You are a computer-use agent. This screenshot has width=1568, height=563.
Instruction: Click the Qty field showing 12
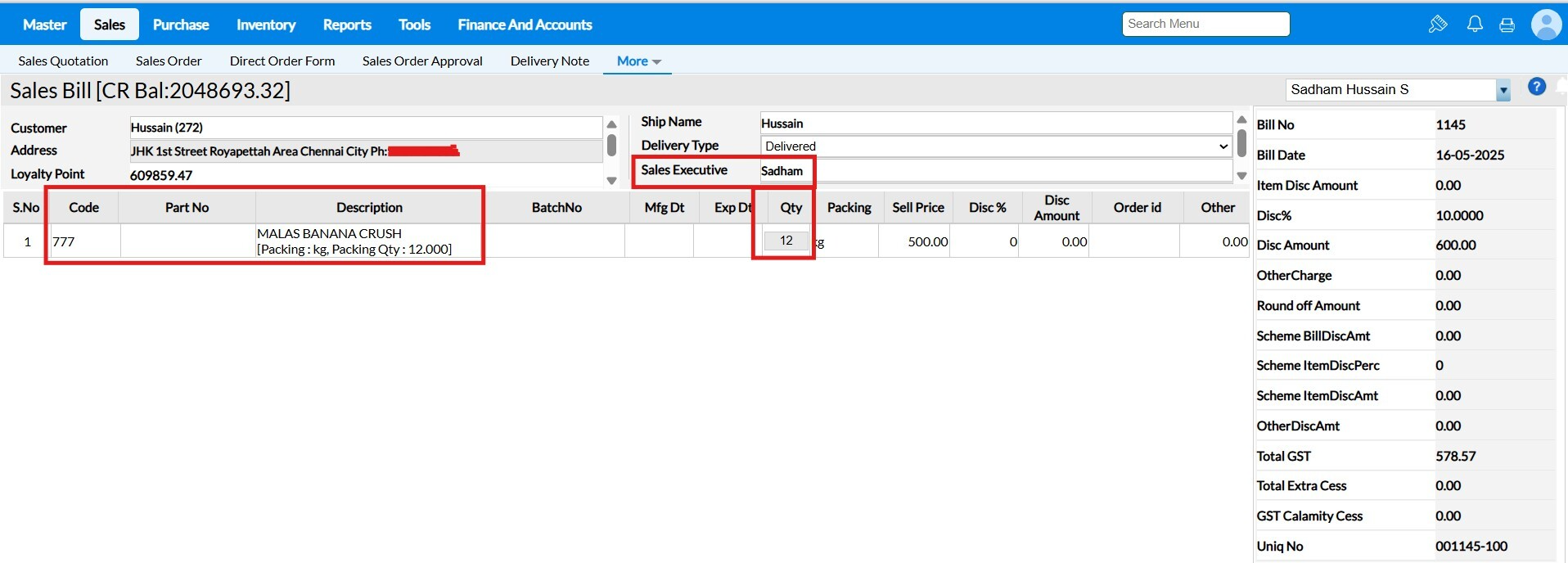pos(786,241)
